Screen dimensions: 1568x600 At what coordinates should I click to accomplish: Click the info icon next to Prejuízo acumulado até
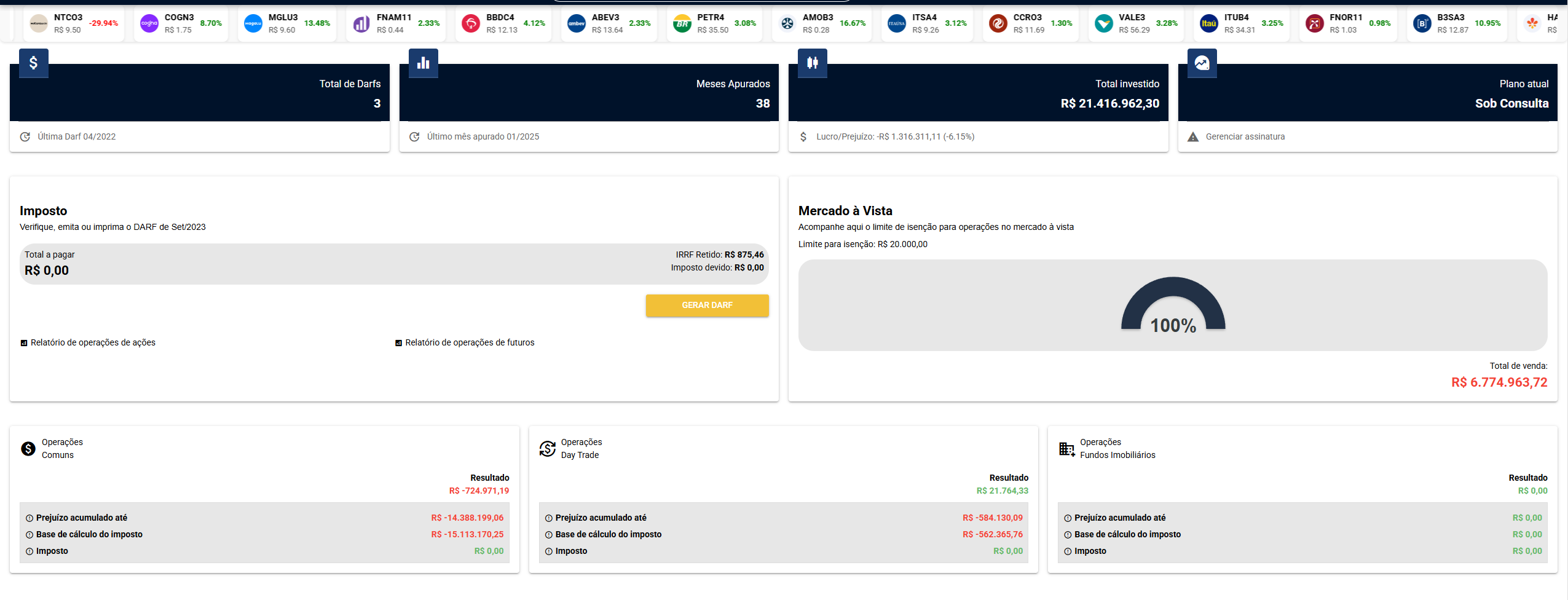pyautogui.click(x=29, y=517)
